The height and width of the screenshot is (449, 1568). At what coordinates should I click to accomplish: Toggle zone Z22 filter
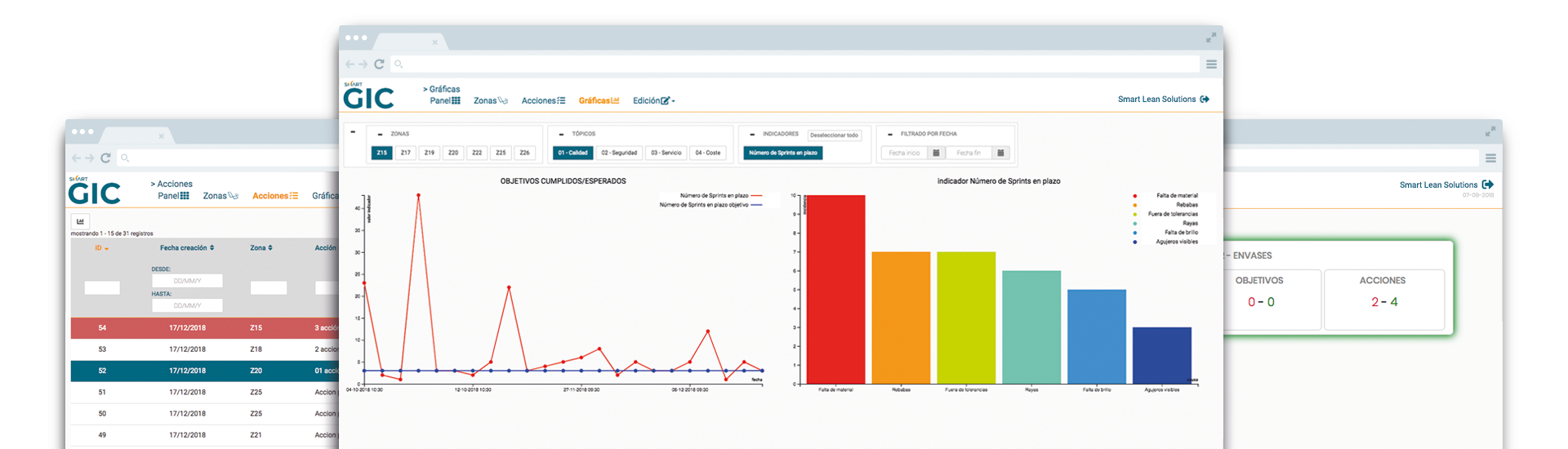click(x=477, y=153)
